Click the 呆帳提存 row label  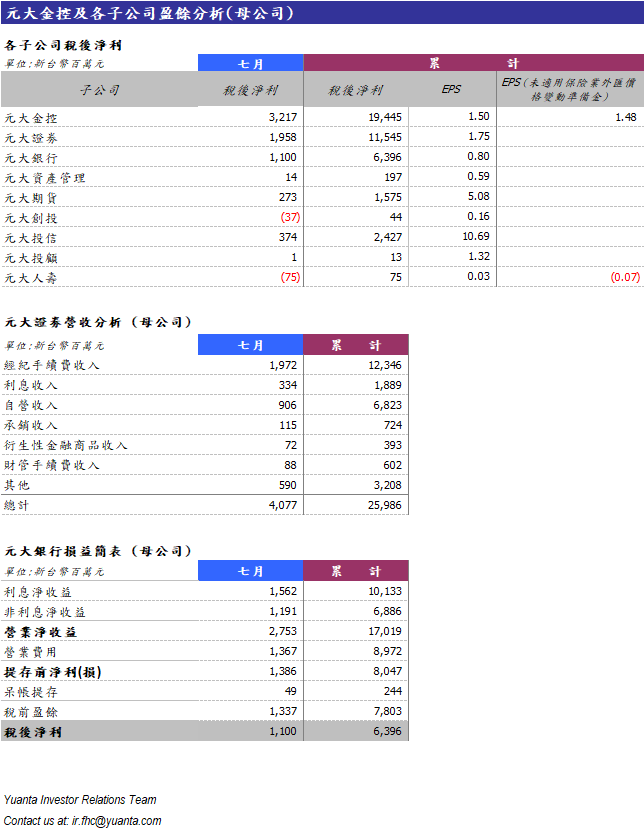point(31,692)
